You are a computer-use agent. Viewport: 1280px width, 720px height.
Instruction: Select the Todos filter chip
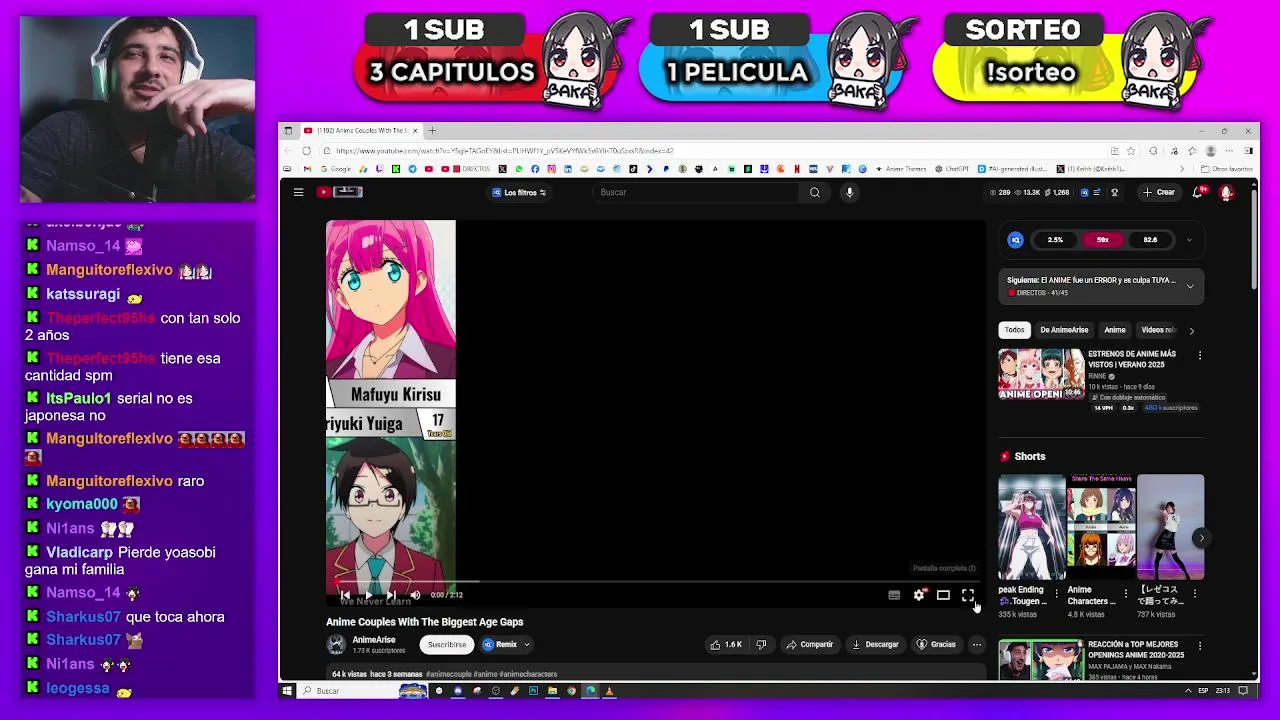(x=1014, y=330)
